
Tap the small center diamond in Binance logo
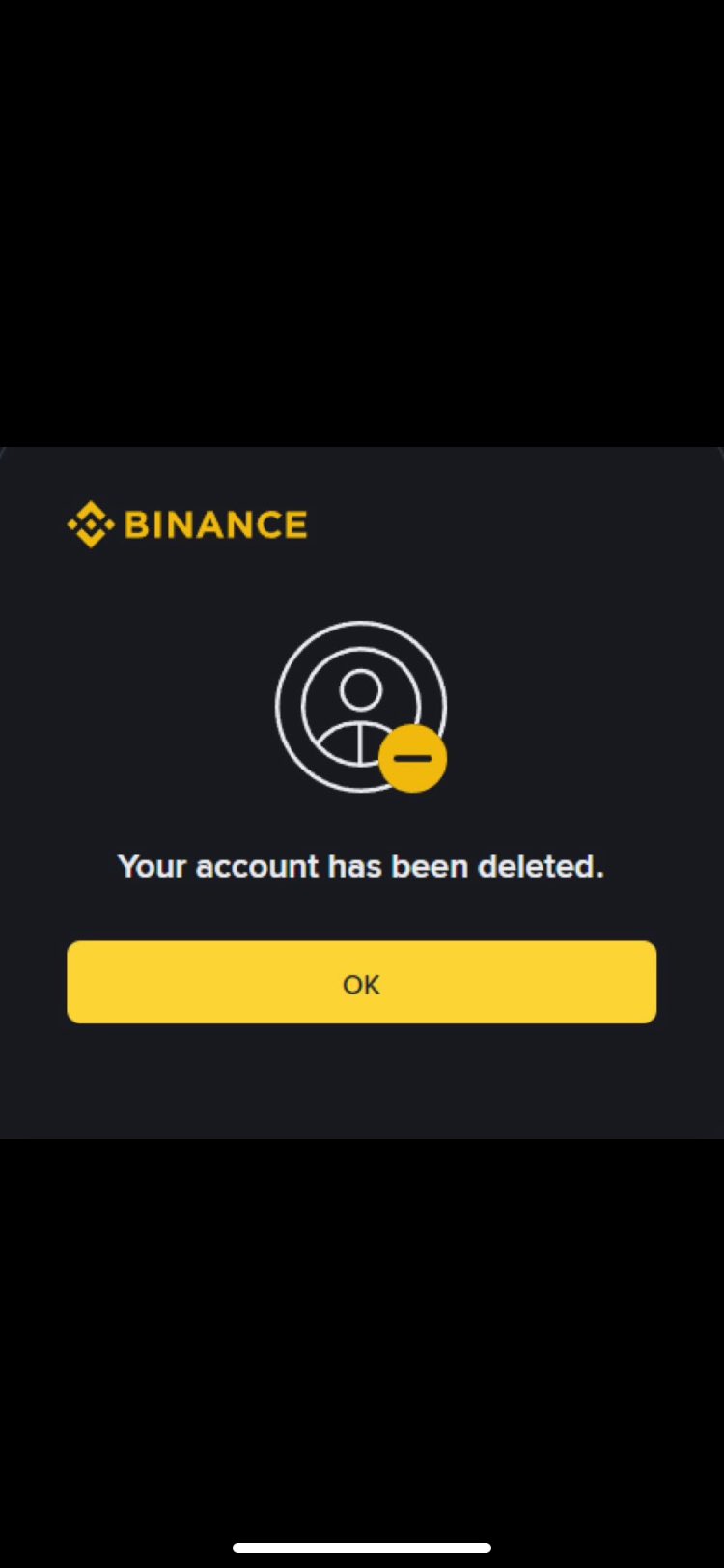tap(91, 525)
